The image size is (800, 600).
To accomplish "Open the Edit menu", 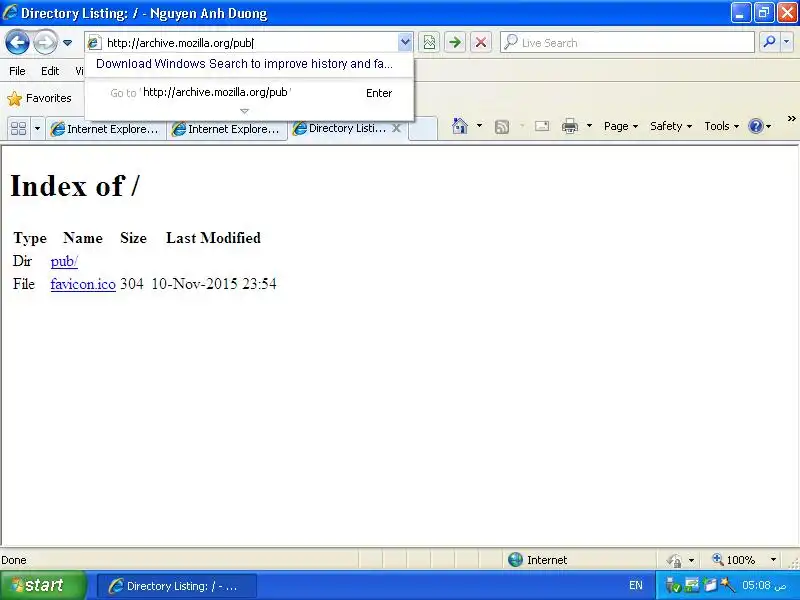I will pos(50,71).
